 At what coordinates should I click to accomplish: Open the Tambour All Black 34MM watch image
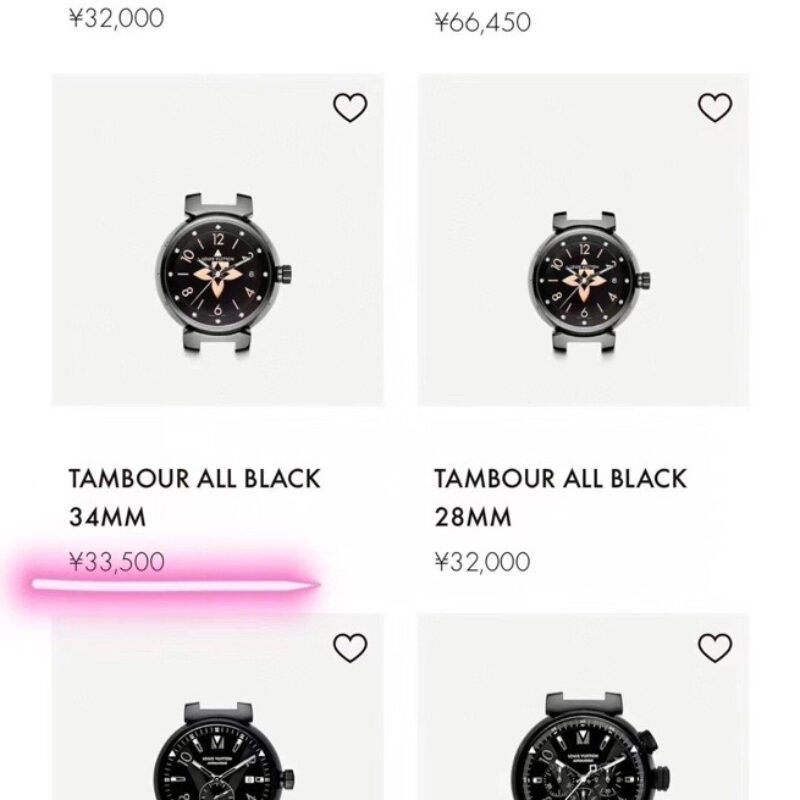pyautogui.click(x=222, y=275)
